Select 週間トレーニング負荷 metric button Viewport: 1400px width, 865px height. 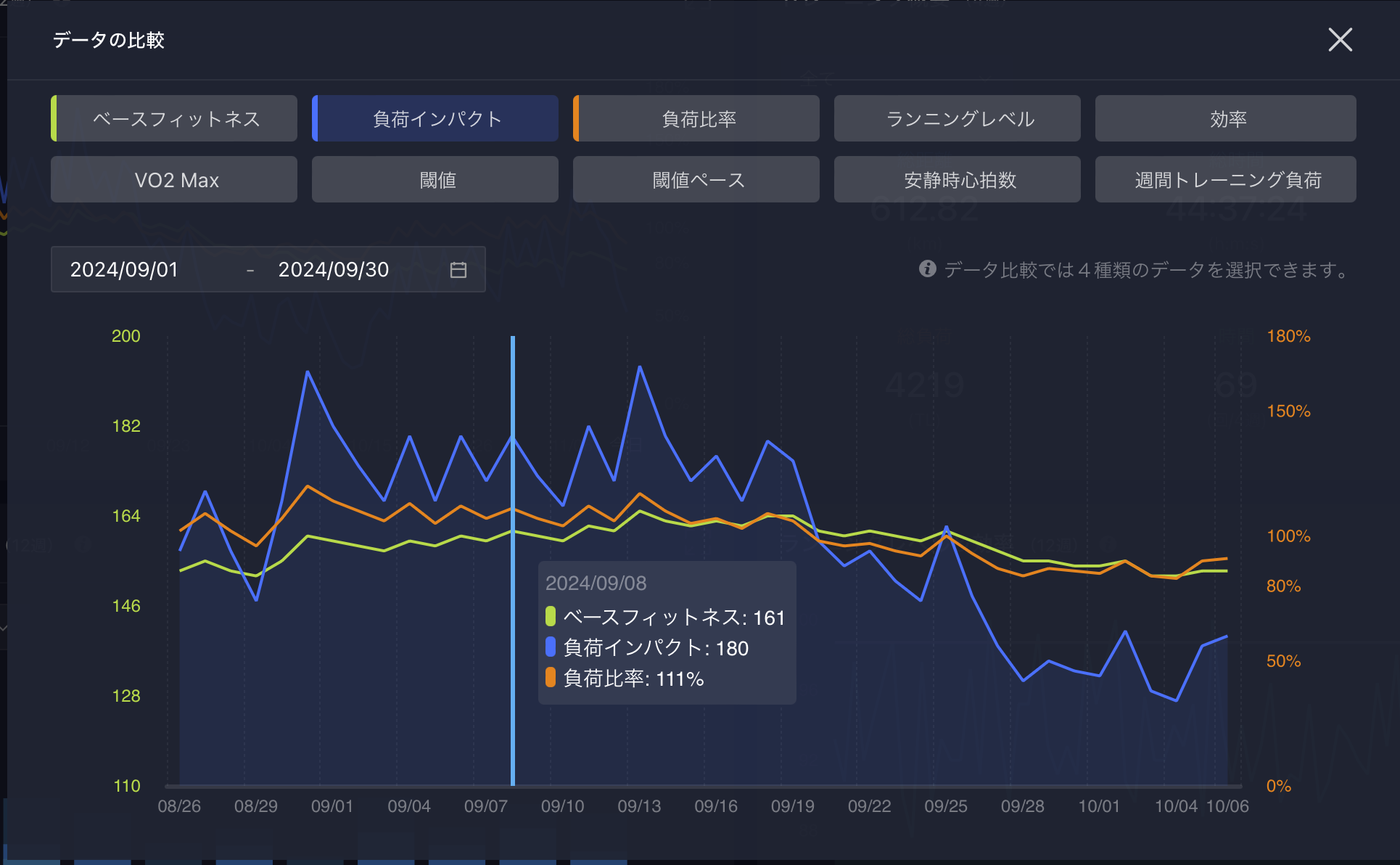(1226, 180)
